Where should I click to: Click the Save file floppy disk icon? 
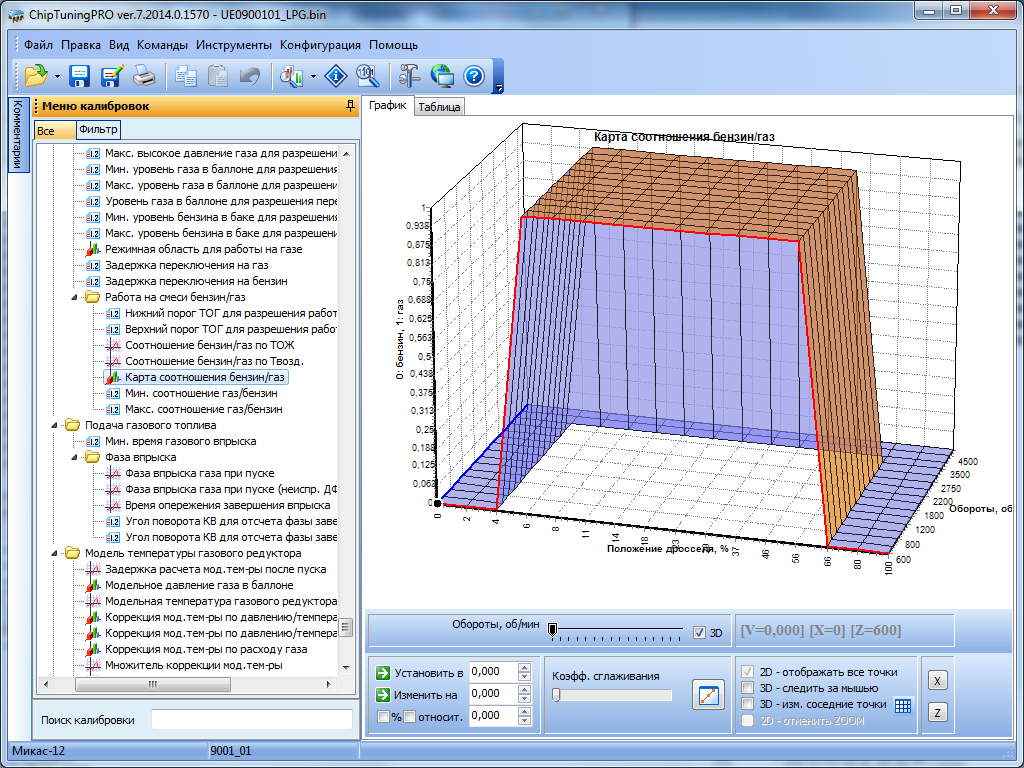click(x=80, y=76)
